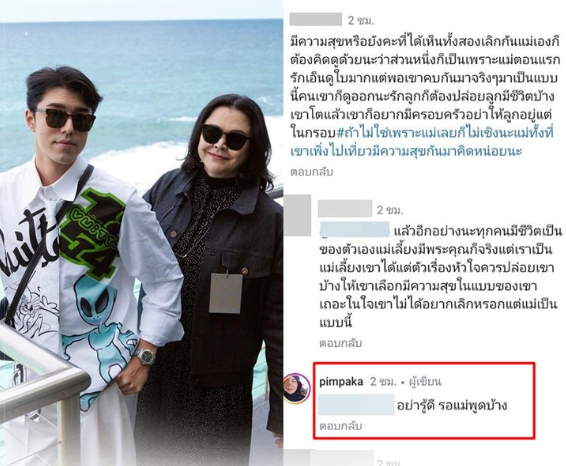The height and width of the screenshot is (466, 566).
Task: Click the ผู้เขียน author label
Action: 425,382
